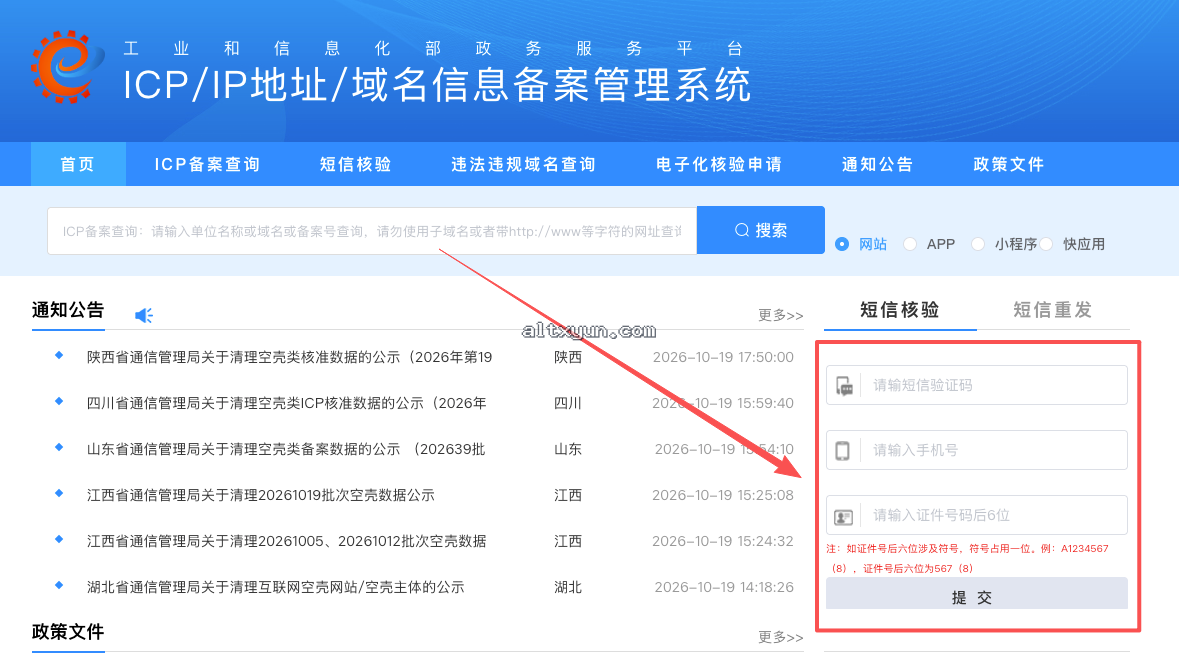Click the 2026-10-19 17:50:00 timestamp

723,357
